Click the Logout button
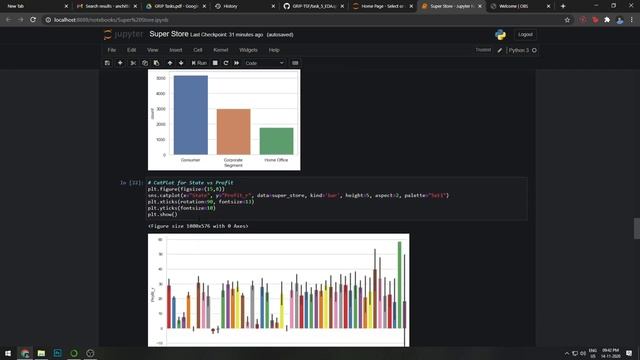This screenshot has width=640, height=360. [525, 35]
